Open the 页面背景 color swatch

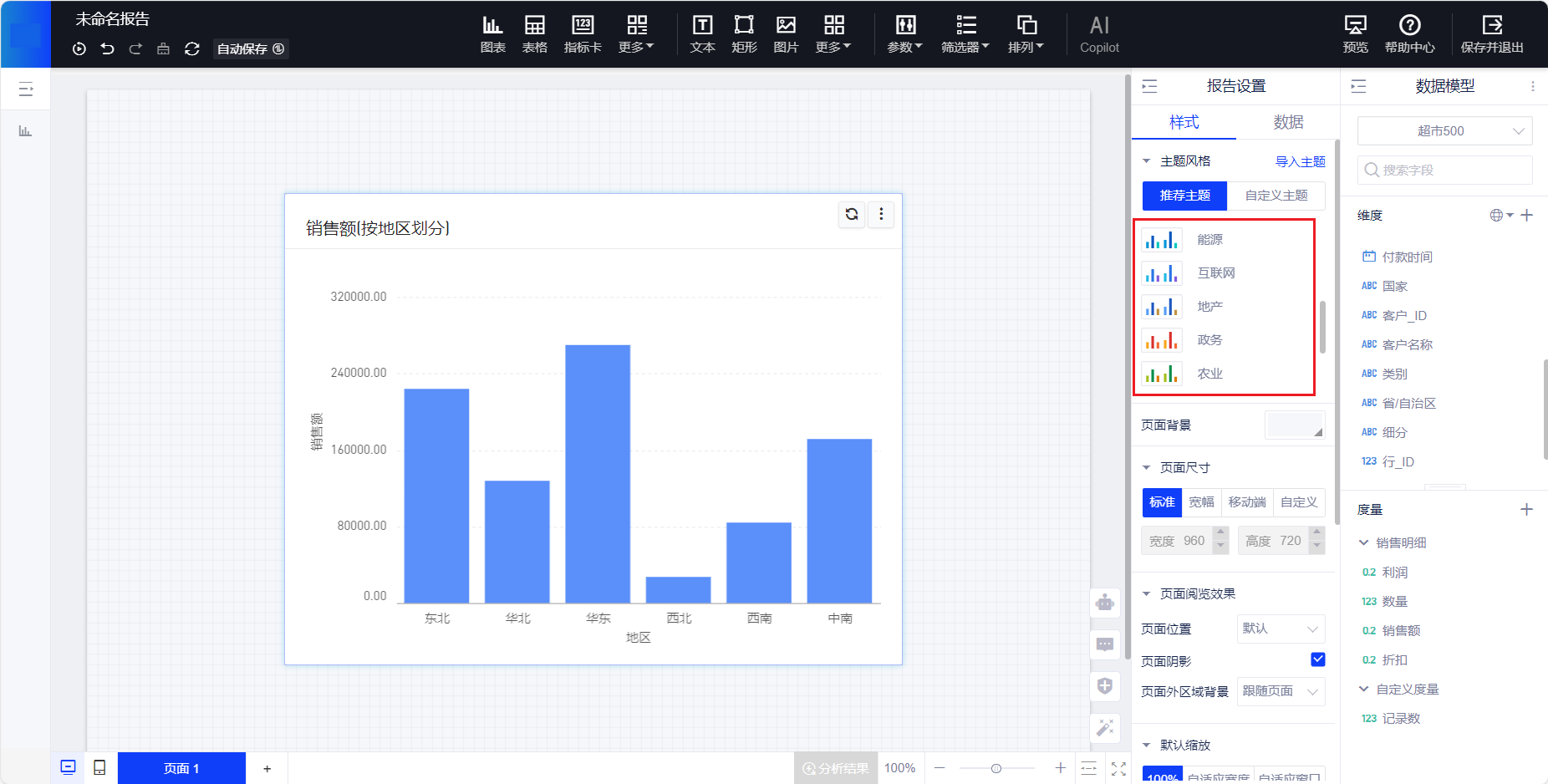(1294, 425)
